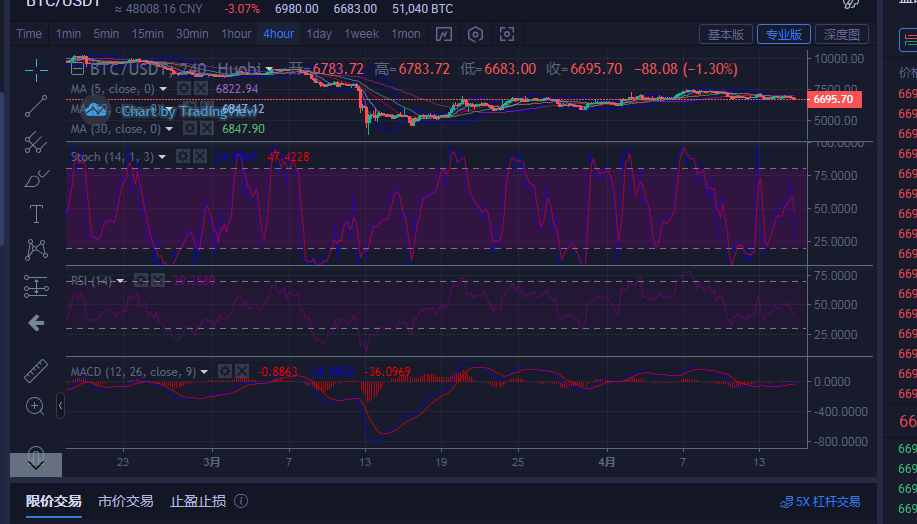Remove the MA 5 indicator
Image resolution: width=917 pixels, height=524 pixels.
coord(201,88)
